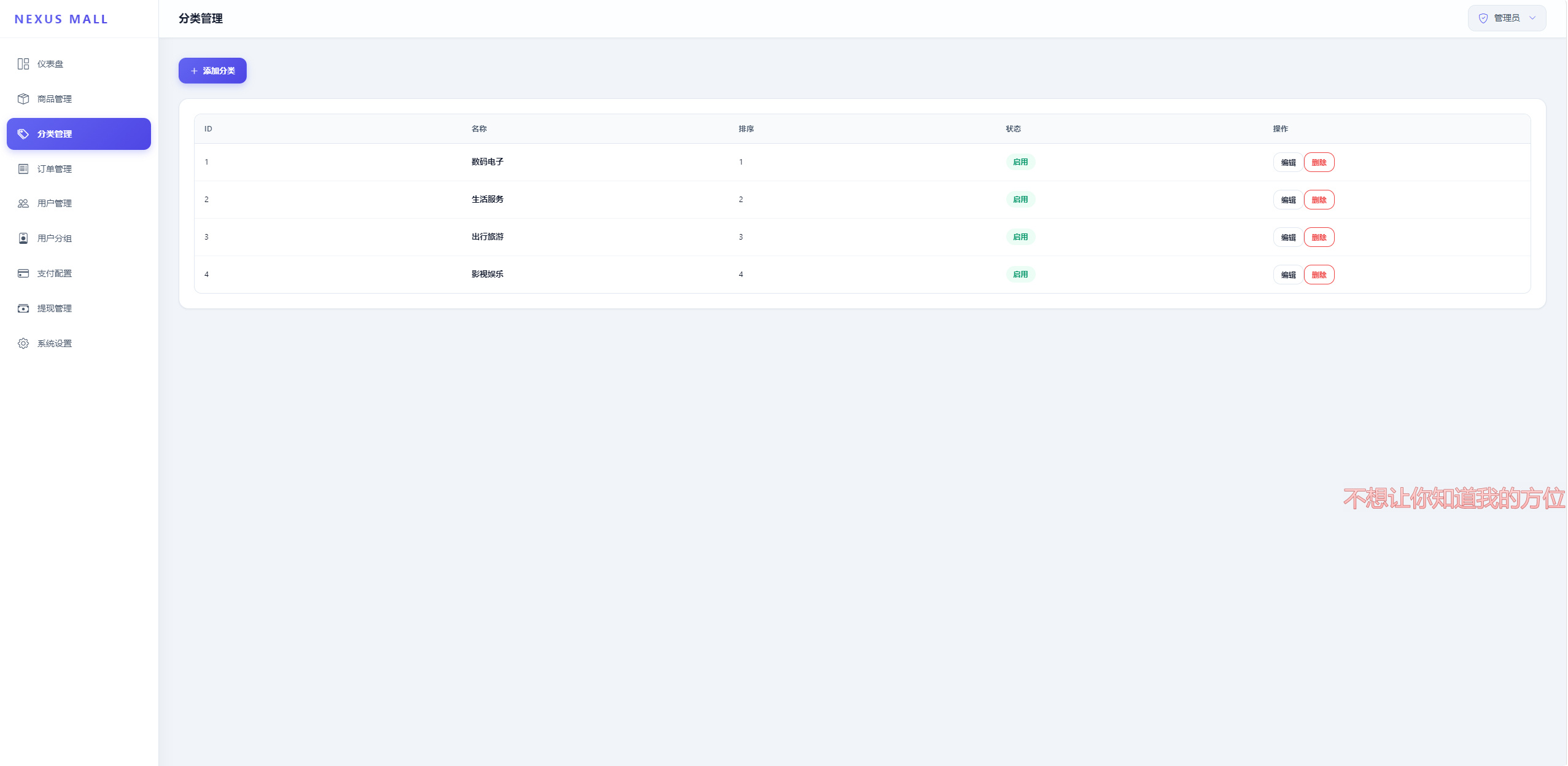Edit the 数码电子 category
Image resolution: width=1568 pixels, height=766 pixels.
[x=1288, y=163]
